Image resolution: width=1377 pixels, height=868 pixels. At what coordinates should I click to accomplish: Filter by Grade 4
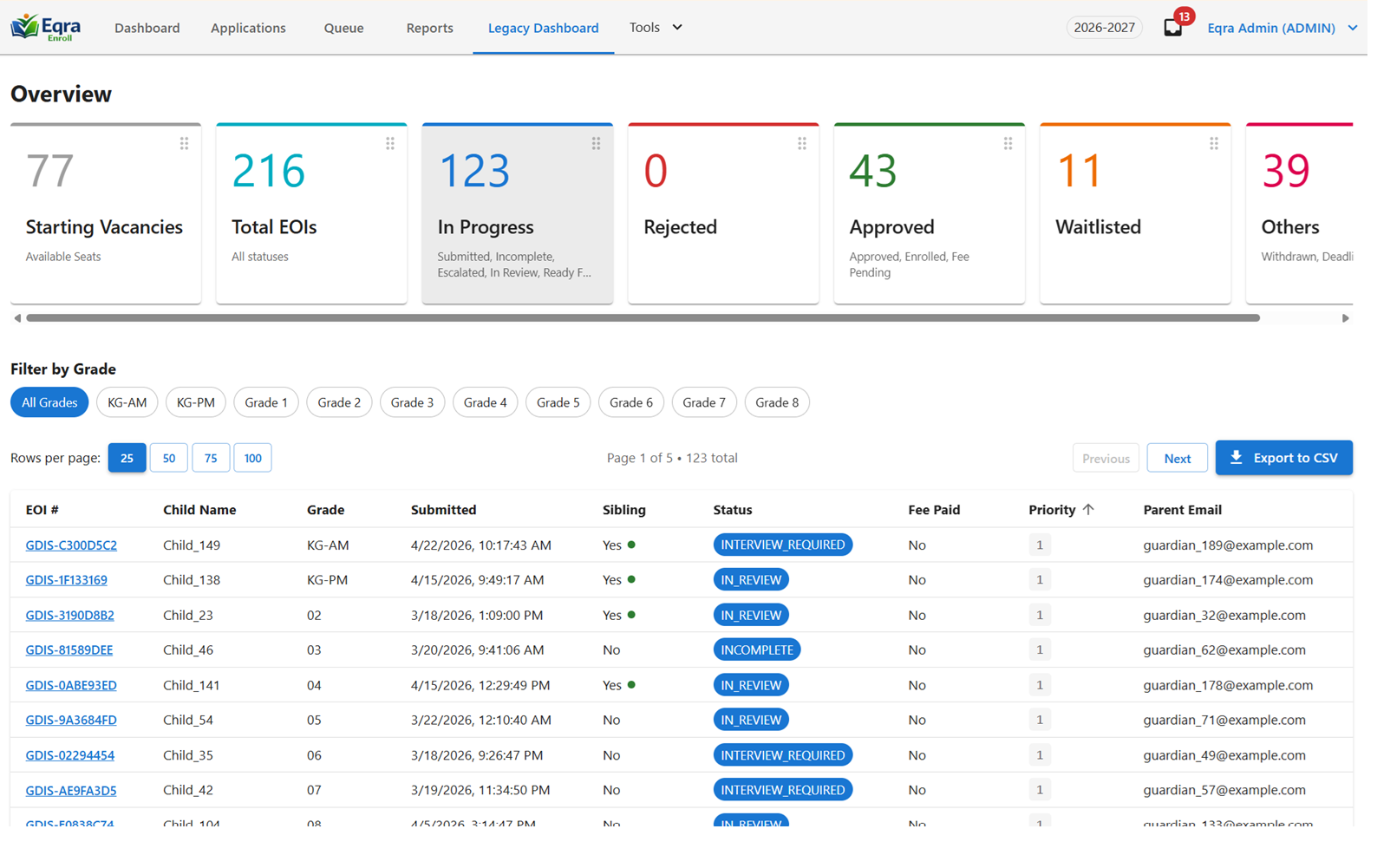coord(486,402)
